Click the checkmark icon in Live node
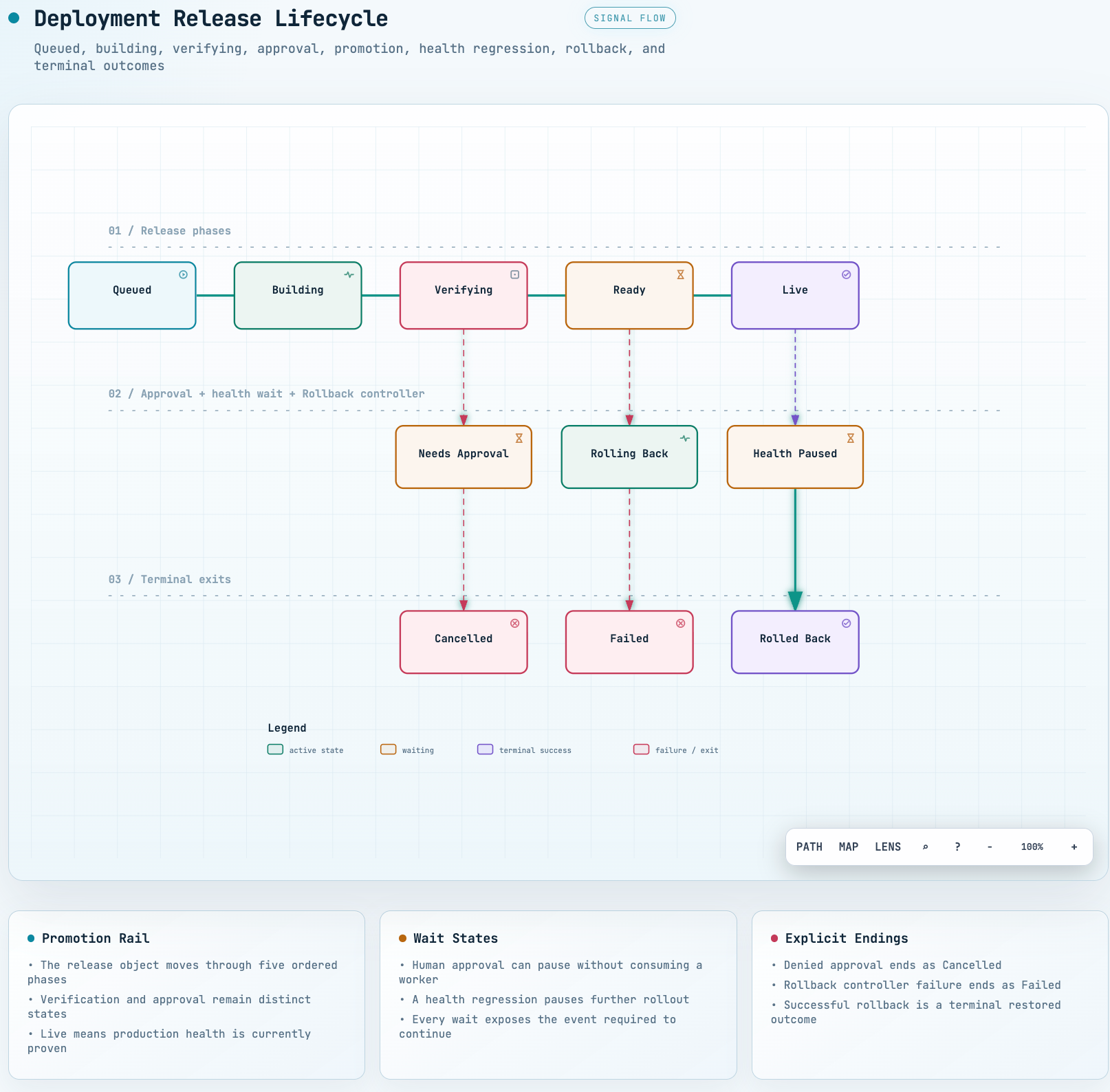The height and width of the screenshot is (1092, 1110). [847, 274]
